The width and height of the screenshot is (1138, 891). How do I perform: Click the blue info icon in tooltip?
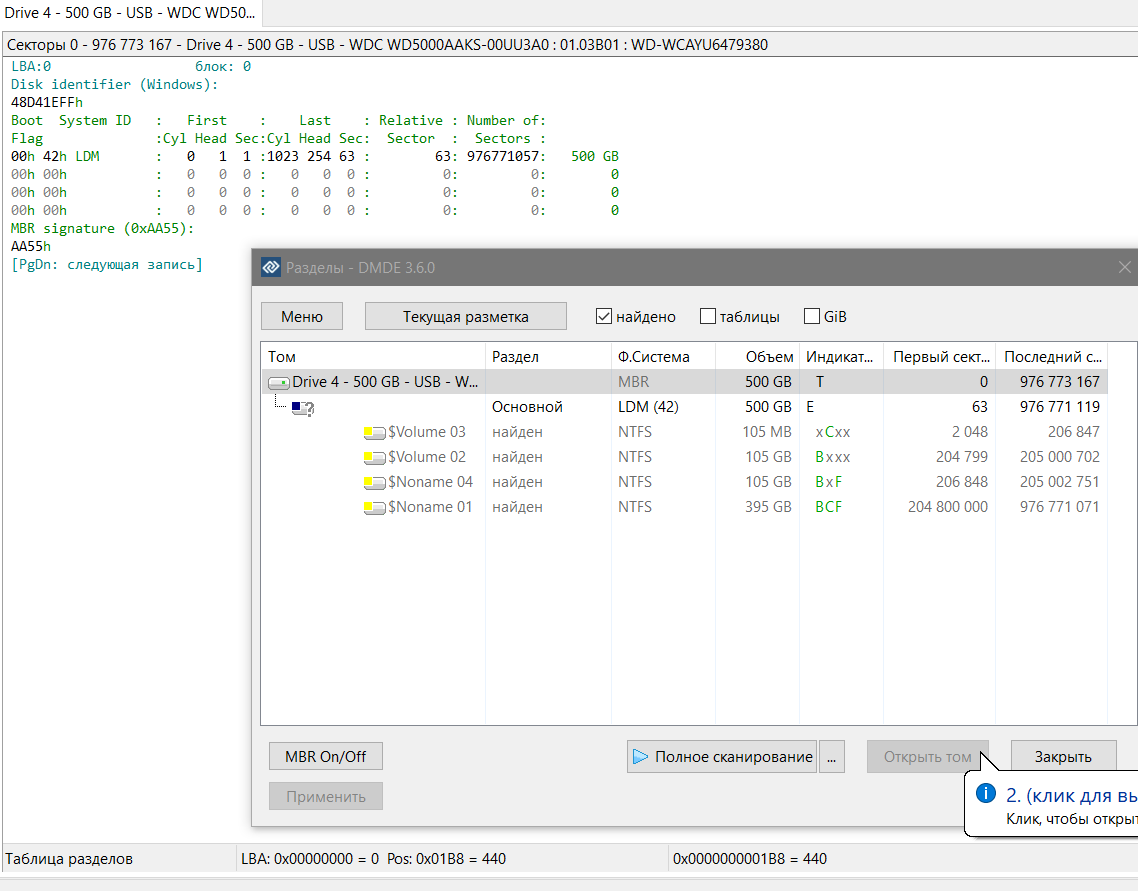(986, 794)
